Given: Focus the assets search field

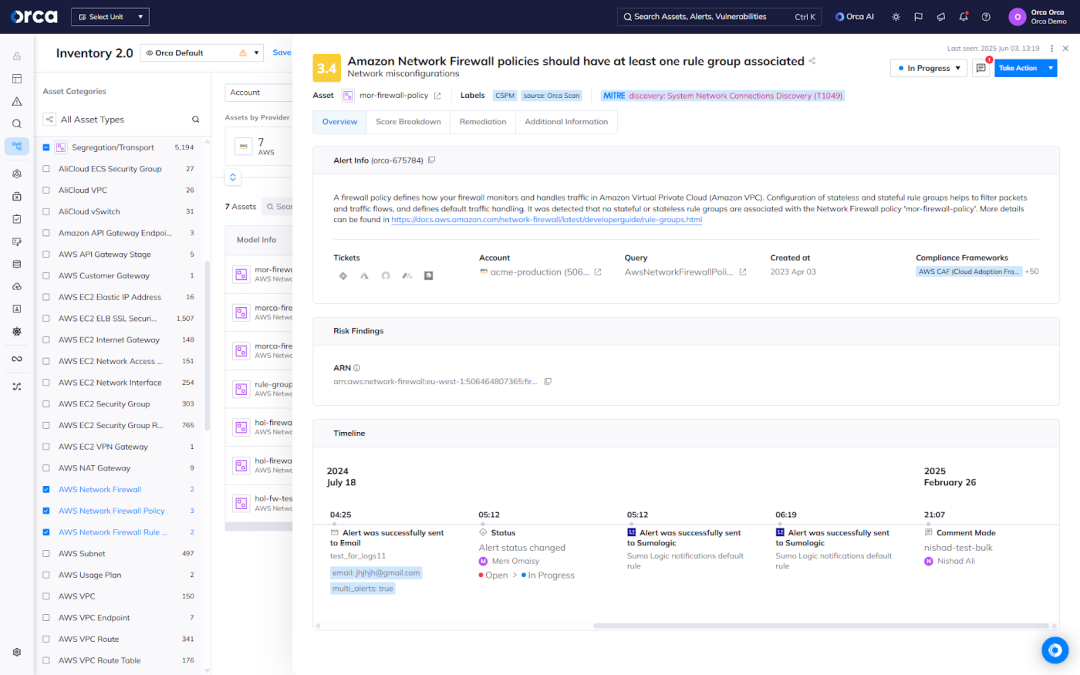Looking at the screenshot, I should [x=279, y=207].
